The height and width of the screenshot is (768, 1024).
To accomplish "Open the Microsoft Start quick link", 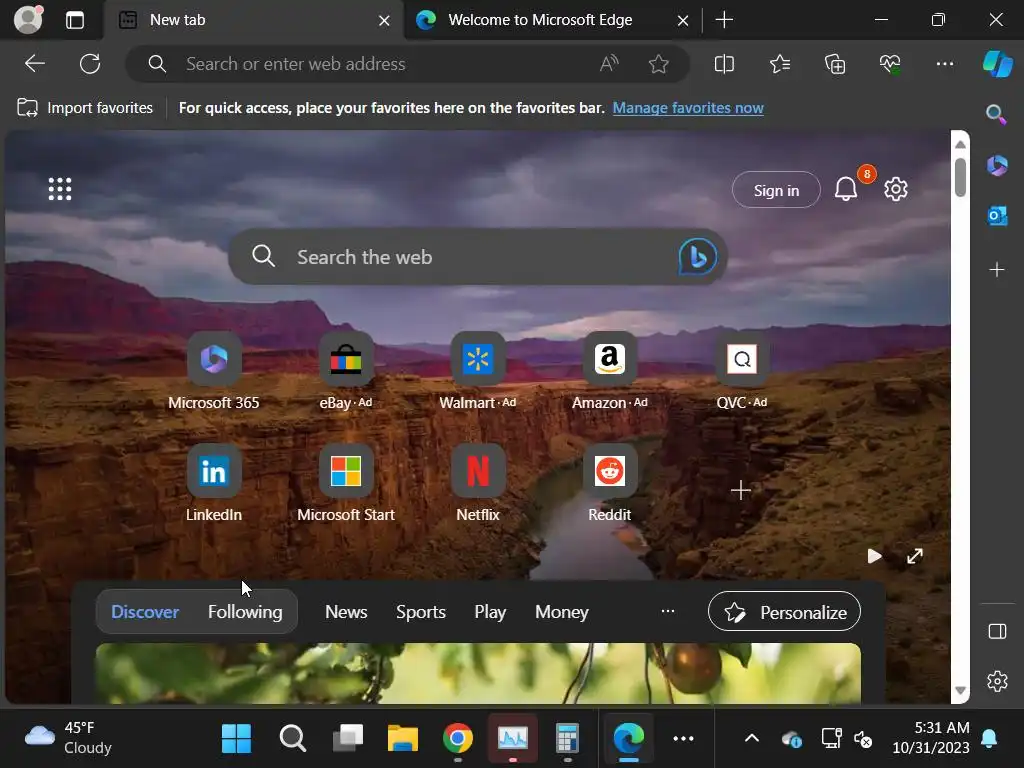I will pos(345,483).
